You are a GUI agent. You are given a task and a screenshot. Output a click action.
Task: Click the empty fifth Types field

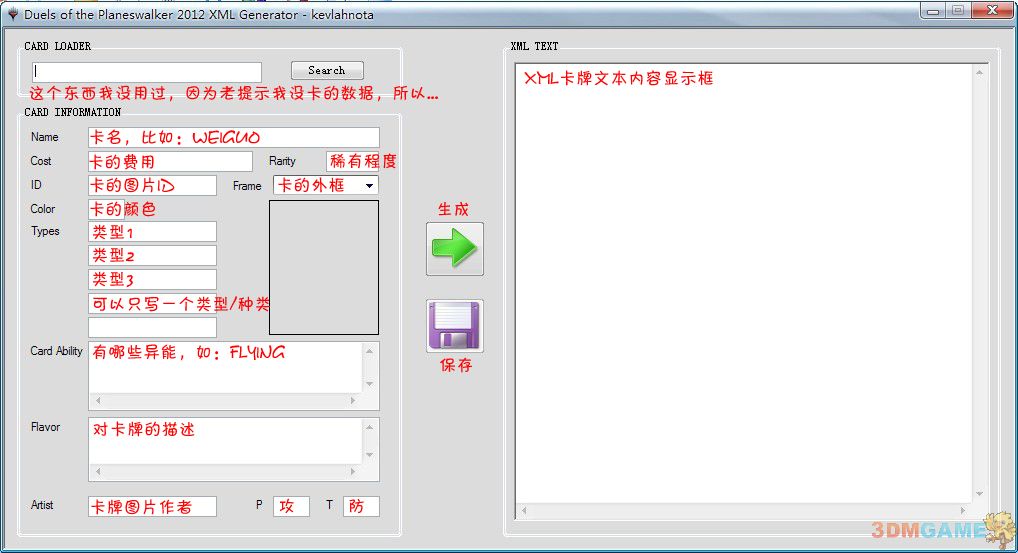click(x=153, y=327)
